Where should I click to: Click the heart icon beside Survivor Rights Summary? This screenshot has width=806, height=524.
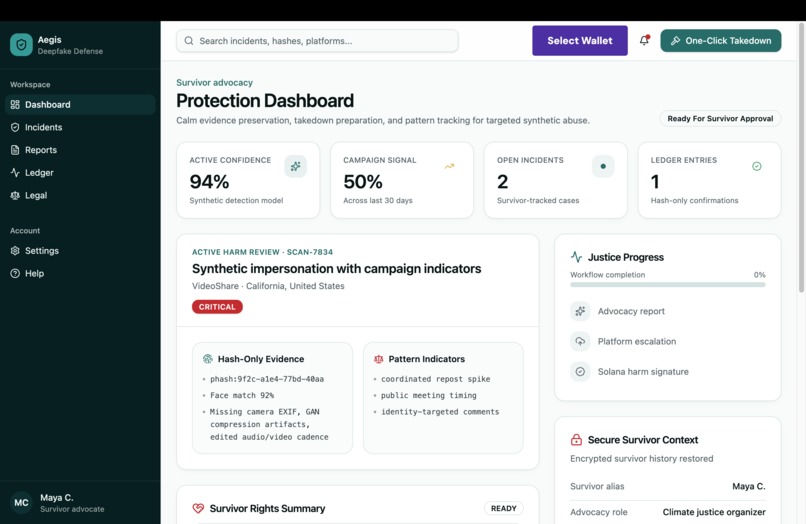pyautogui.click(x=198, y=509)
